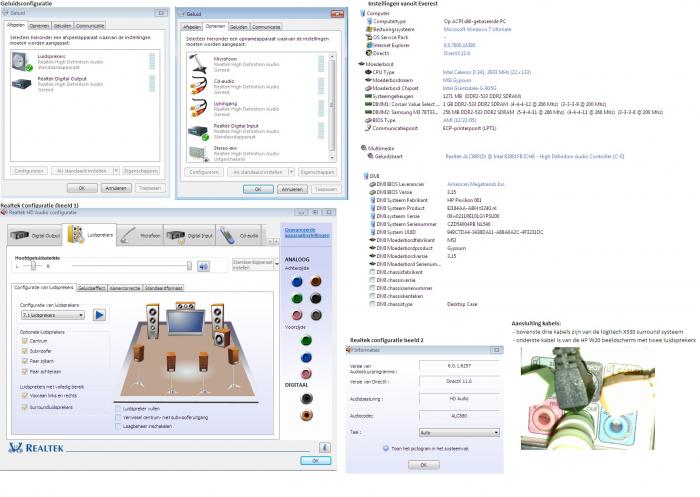Click OK in the Informatie dialog
This screenshot has width=700, height=497.
[424, 465]
